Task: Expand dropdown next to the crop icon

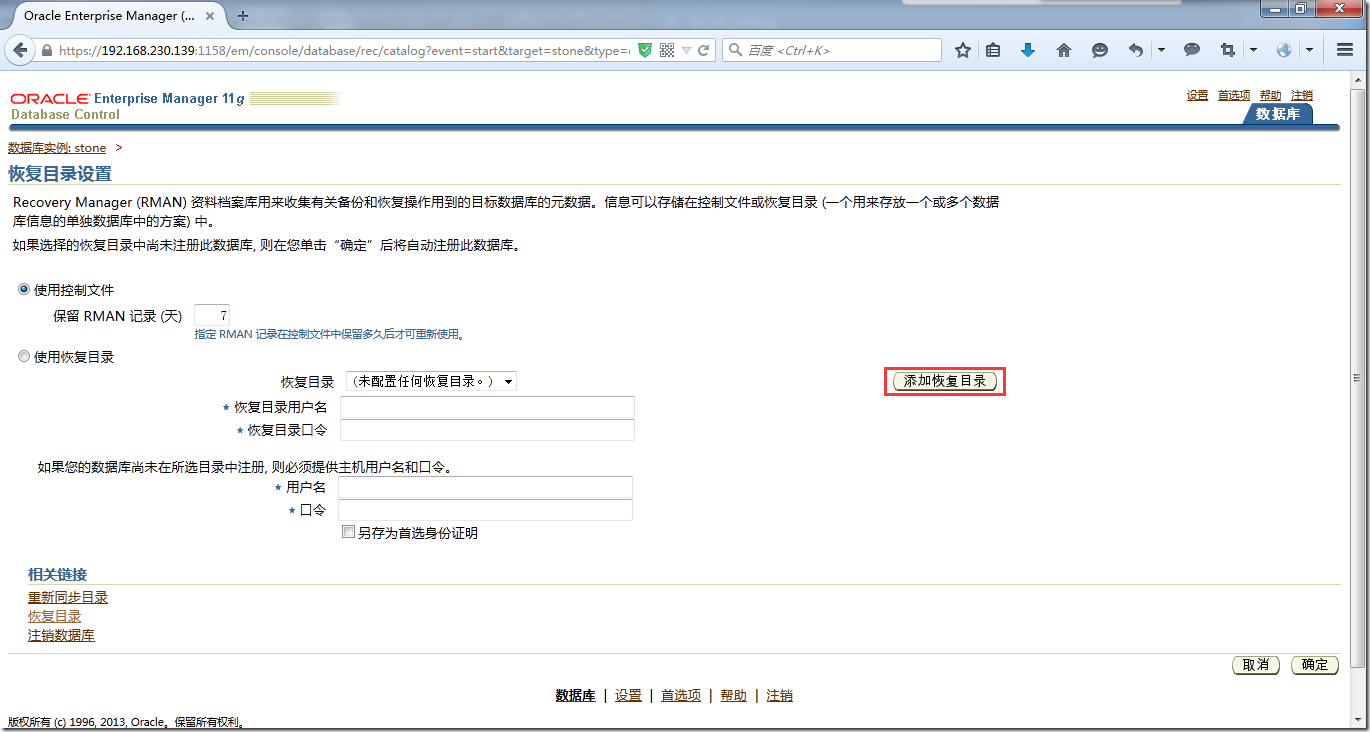Action: [1254, 50]
